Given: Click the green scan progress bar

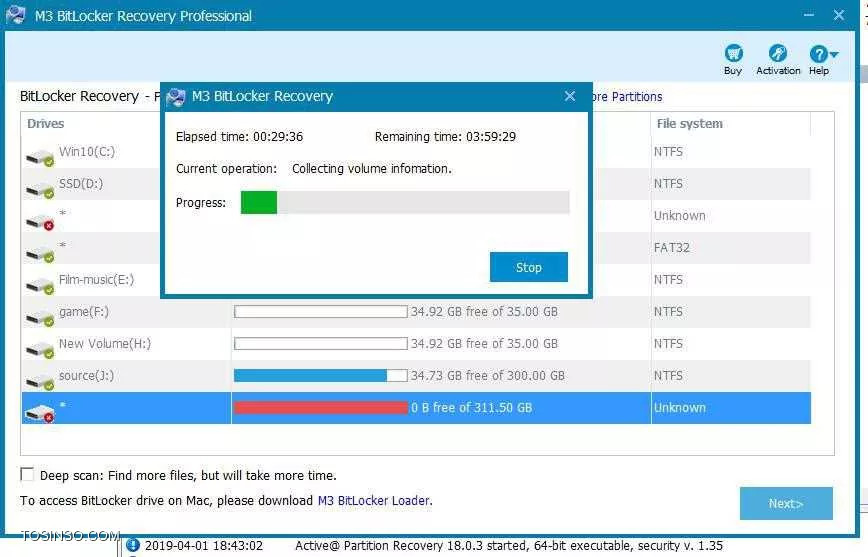Looking at the screenshot, I should tap(259, 203).
